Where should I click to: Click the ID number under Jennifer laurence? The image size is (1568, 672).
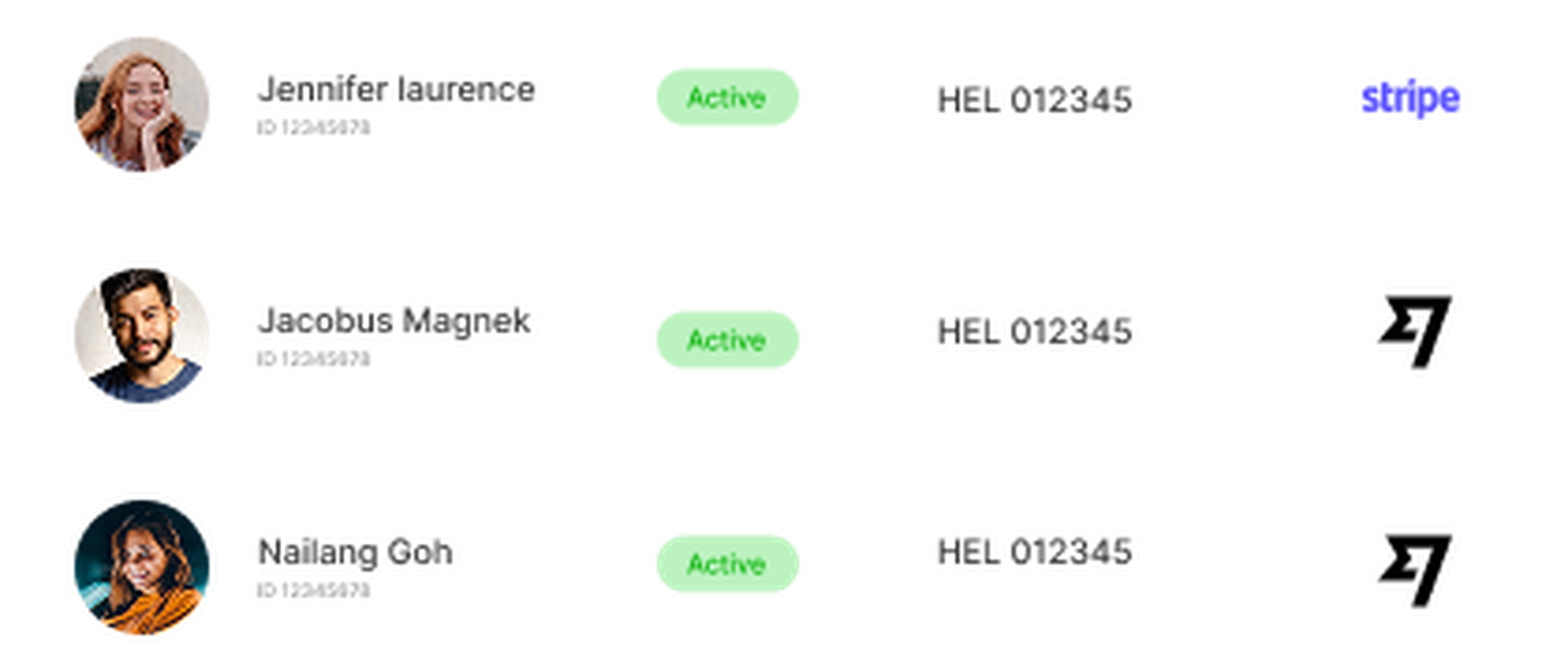[x=313, y=128]
